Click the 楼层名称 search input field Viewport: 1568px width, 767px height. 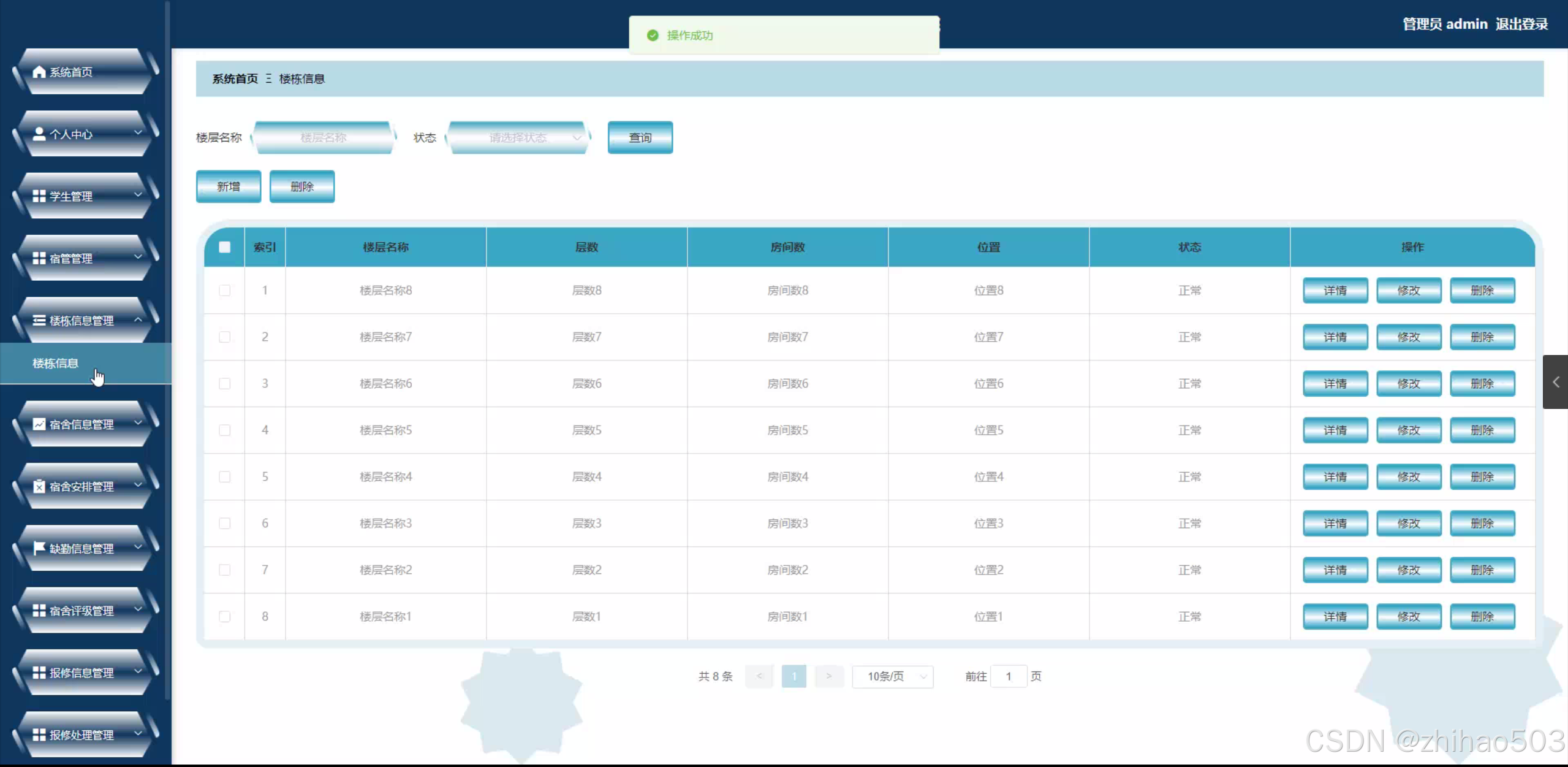coord(324,137)
